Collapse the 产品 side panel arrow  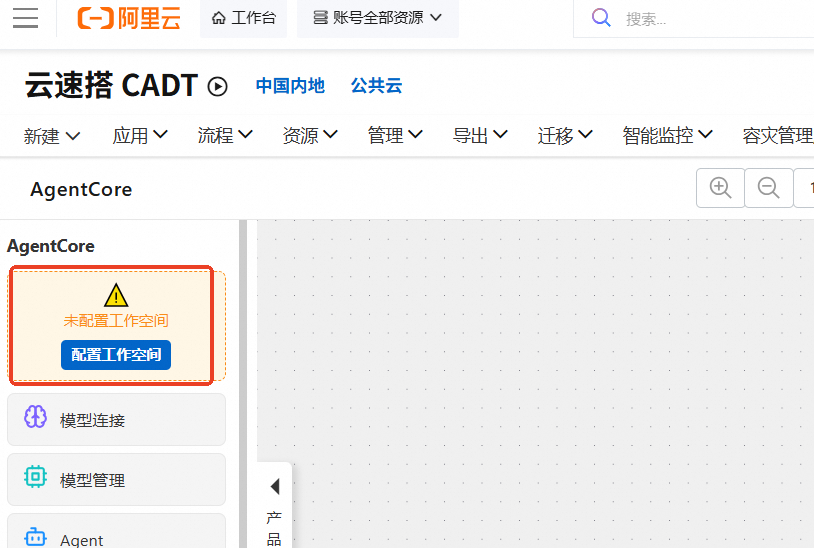click(275, 486)
